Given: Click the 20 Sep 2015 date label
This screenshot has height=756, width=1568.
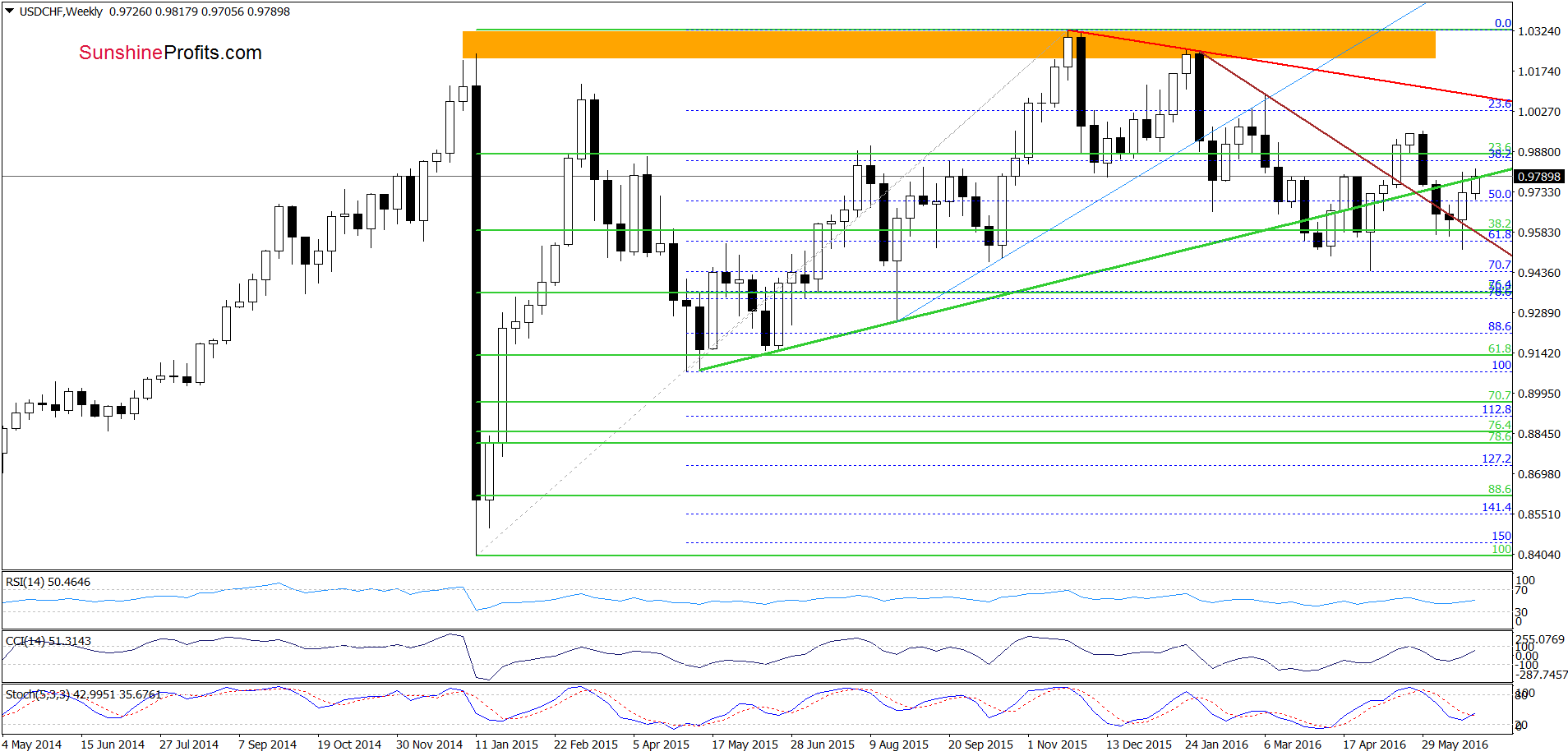Looking at the screenshot, I should click(980, 744).
